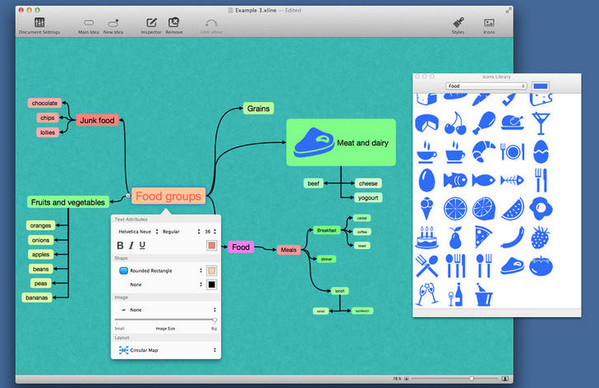Choose the clinking champagne glasses icon

(427, 294)
